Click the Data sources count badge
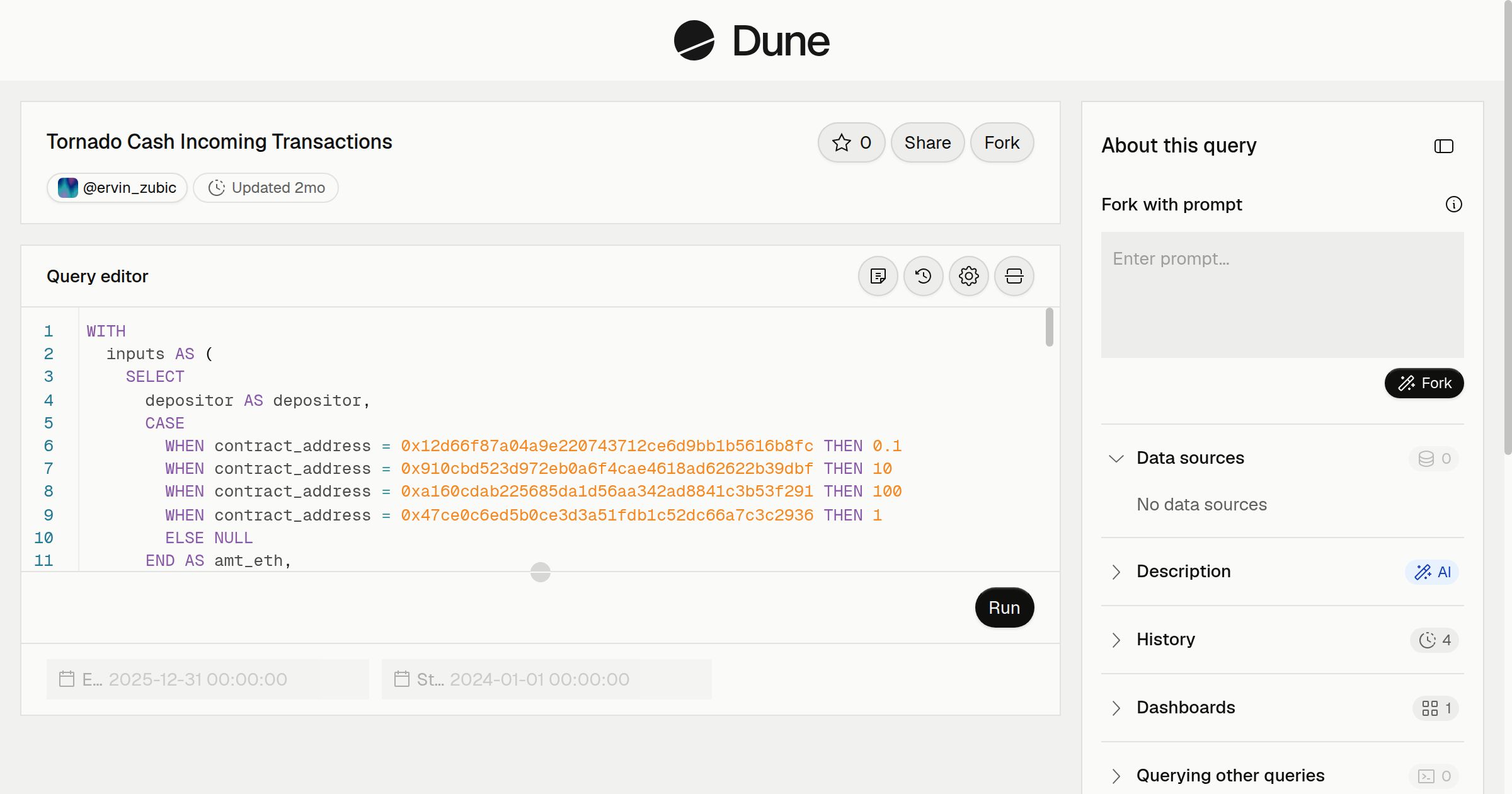 coord(1435,459)
